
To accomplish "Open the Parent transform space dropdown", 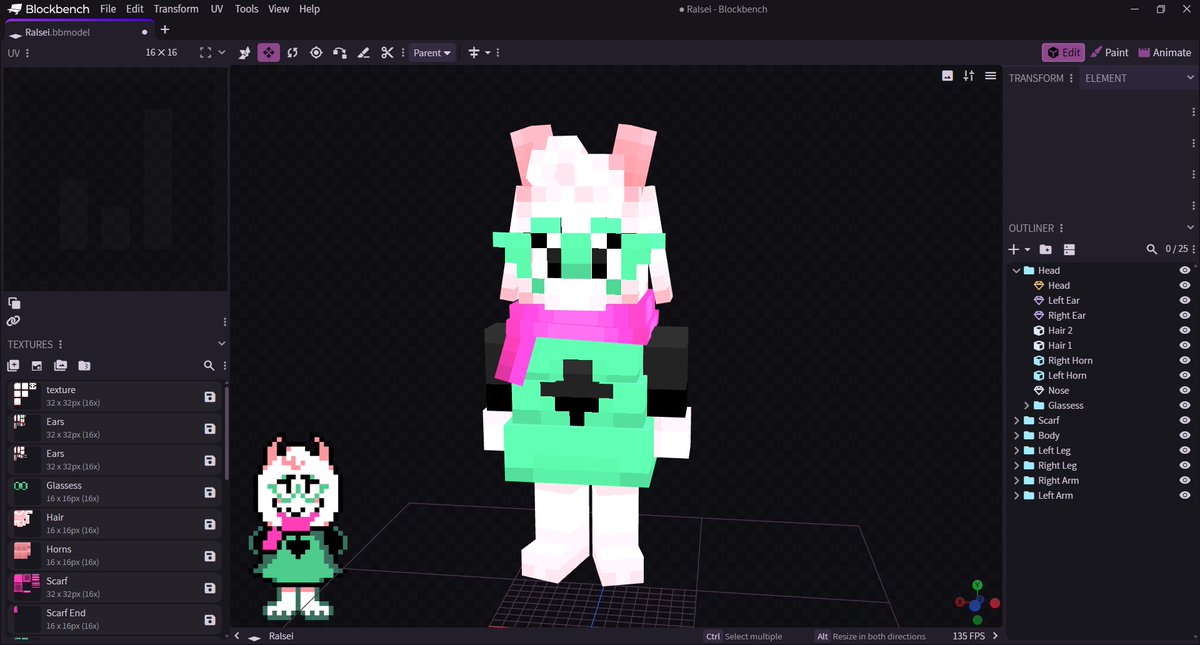I will point(432,52).
